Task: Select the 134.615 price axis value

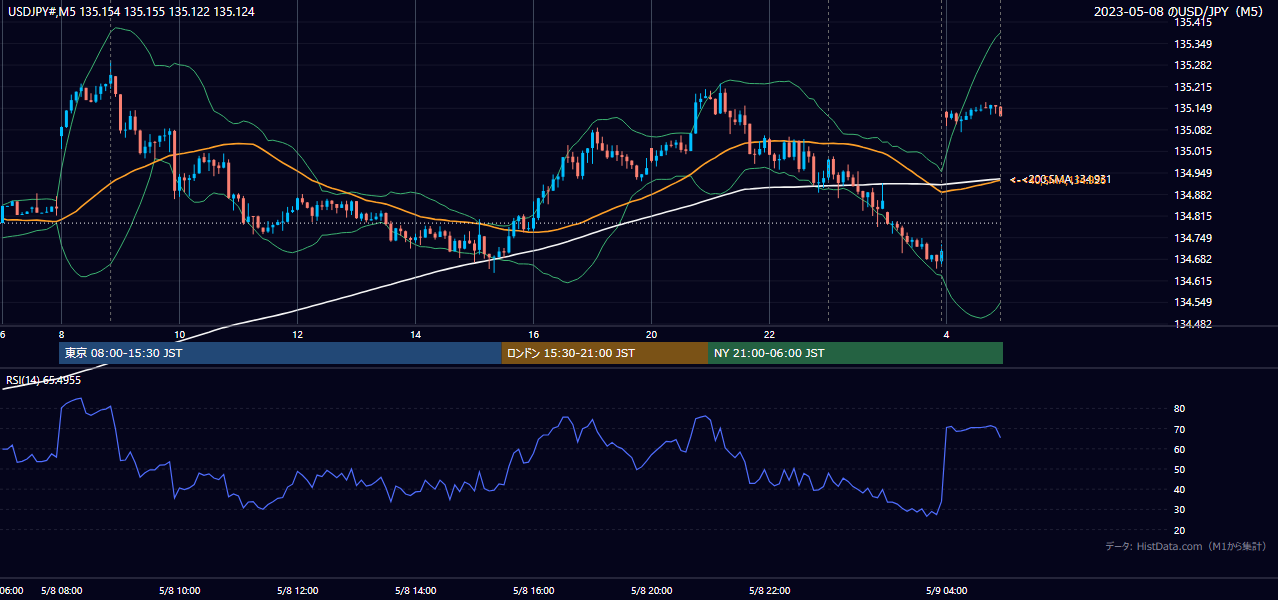Action: point(1193,281)
